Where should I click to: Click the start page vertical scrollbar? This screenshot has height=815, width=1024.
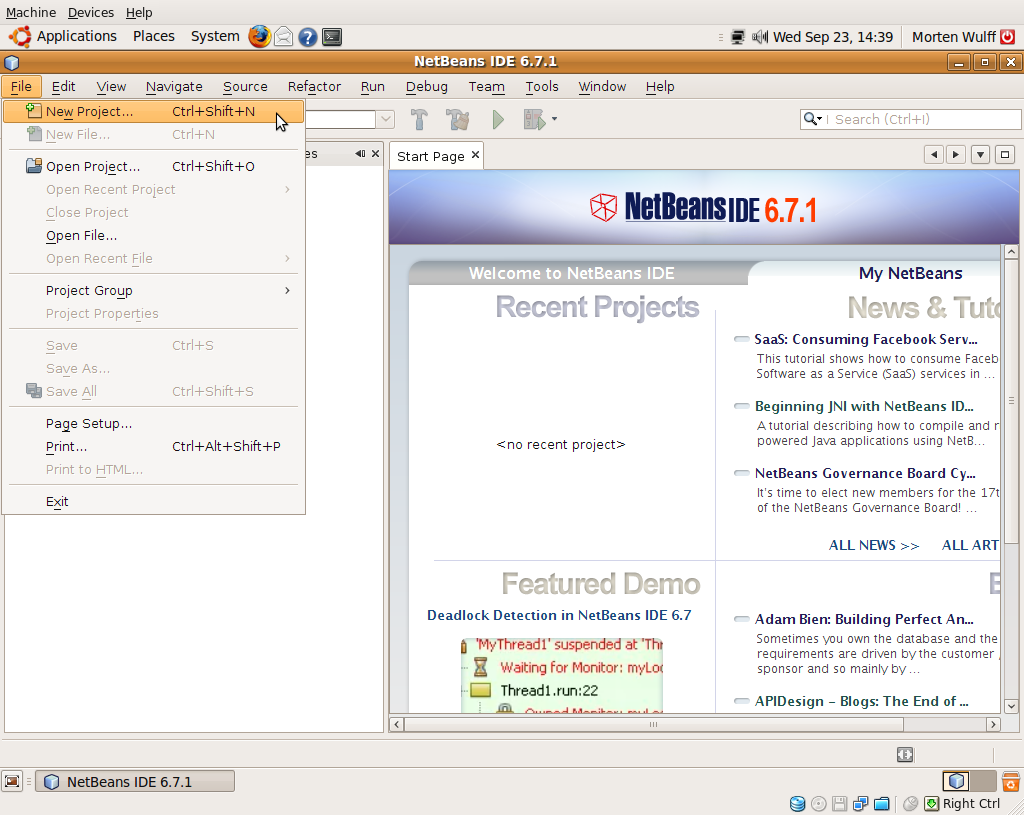tap(1011, 402)
